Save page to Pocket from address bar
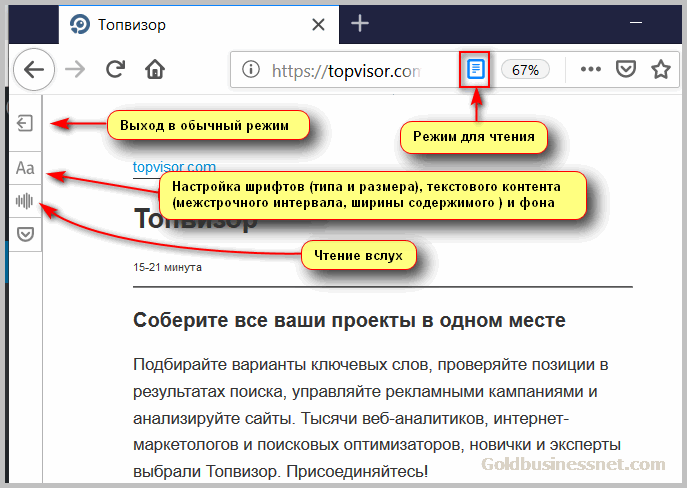The image size is (687, 488). (626, 69)
